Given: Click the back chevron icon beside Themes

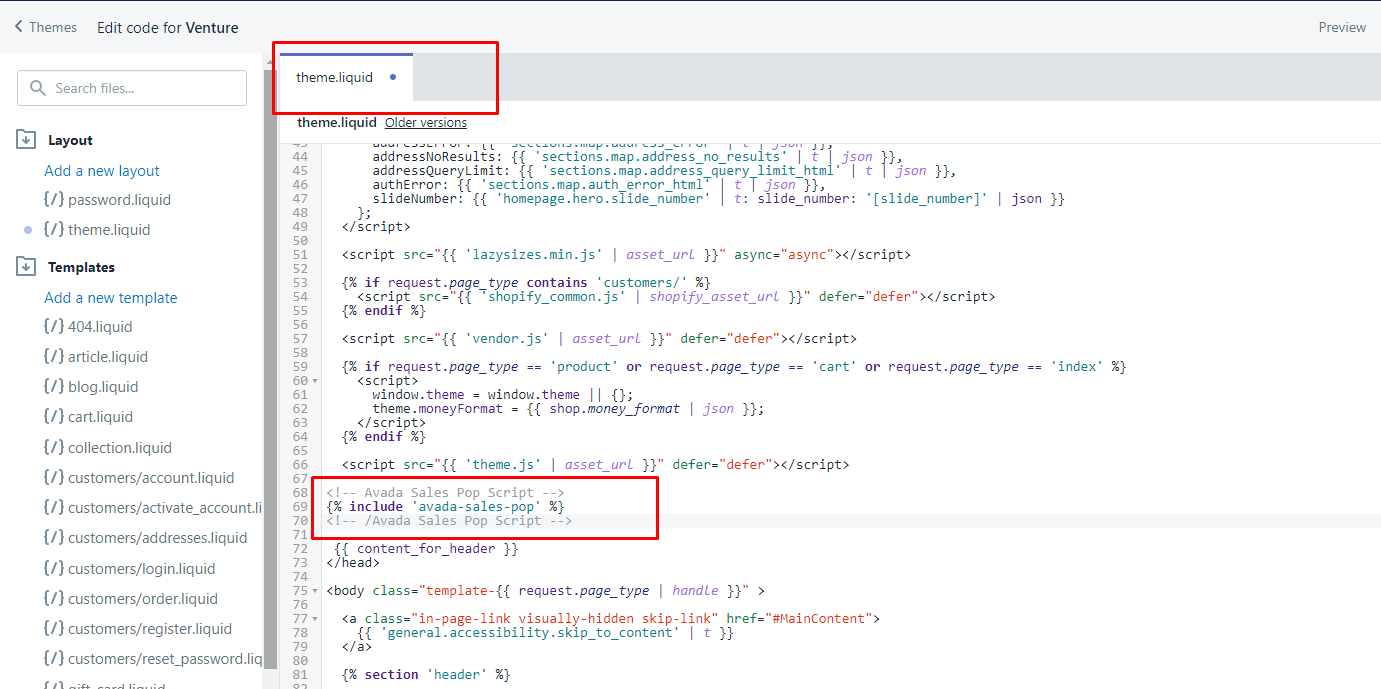Looking at the screenshot, I should point(19,27).
